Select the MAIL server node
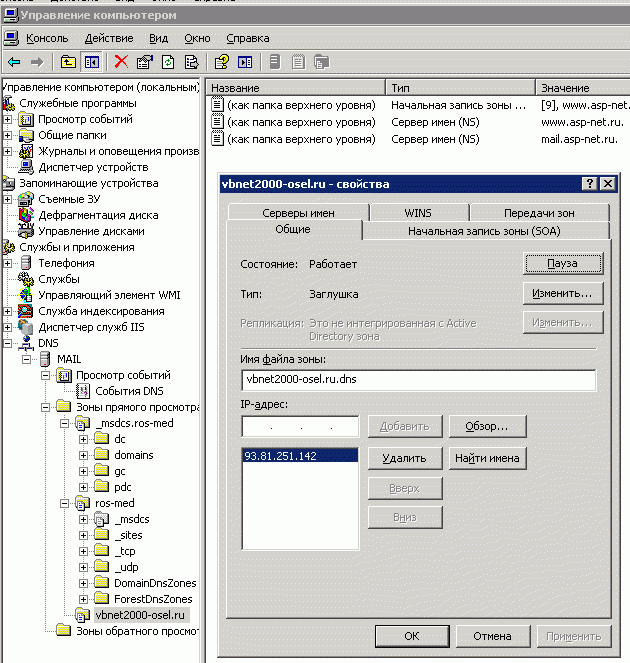Image resolution: width=630 pixels, height=663 pixels. click(69, 359)
